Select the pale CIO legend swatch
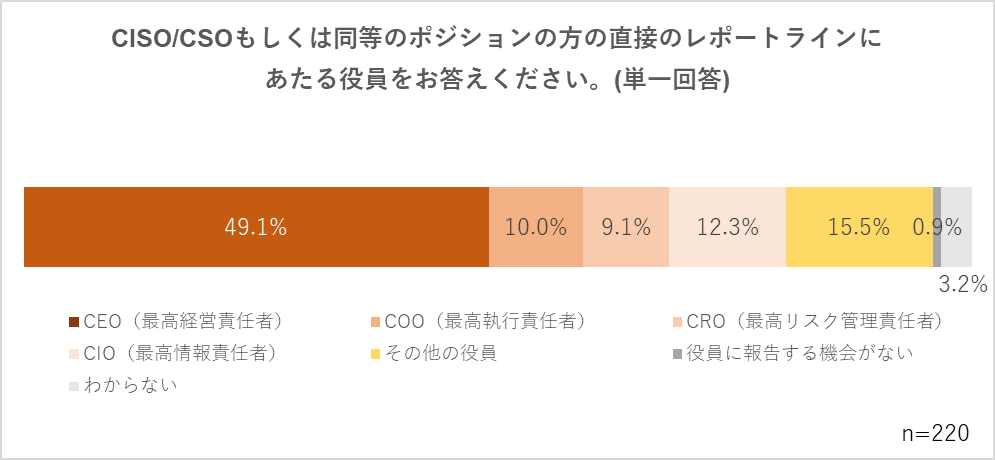Screen dimensions: 995x460 (x=74, y=353)
